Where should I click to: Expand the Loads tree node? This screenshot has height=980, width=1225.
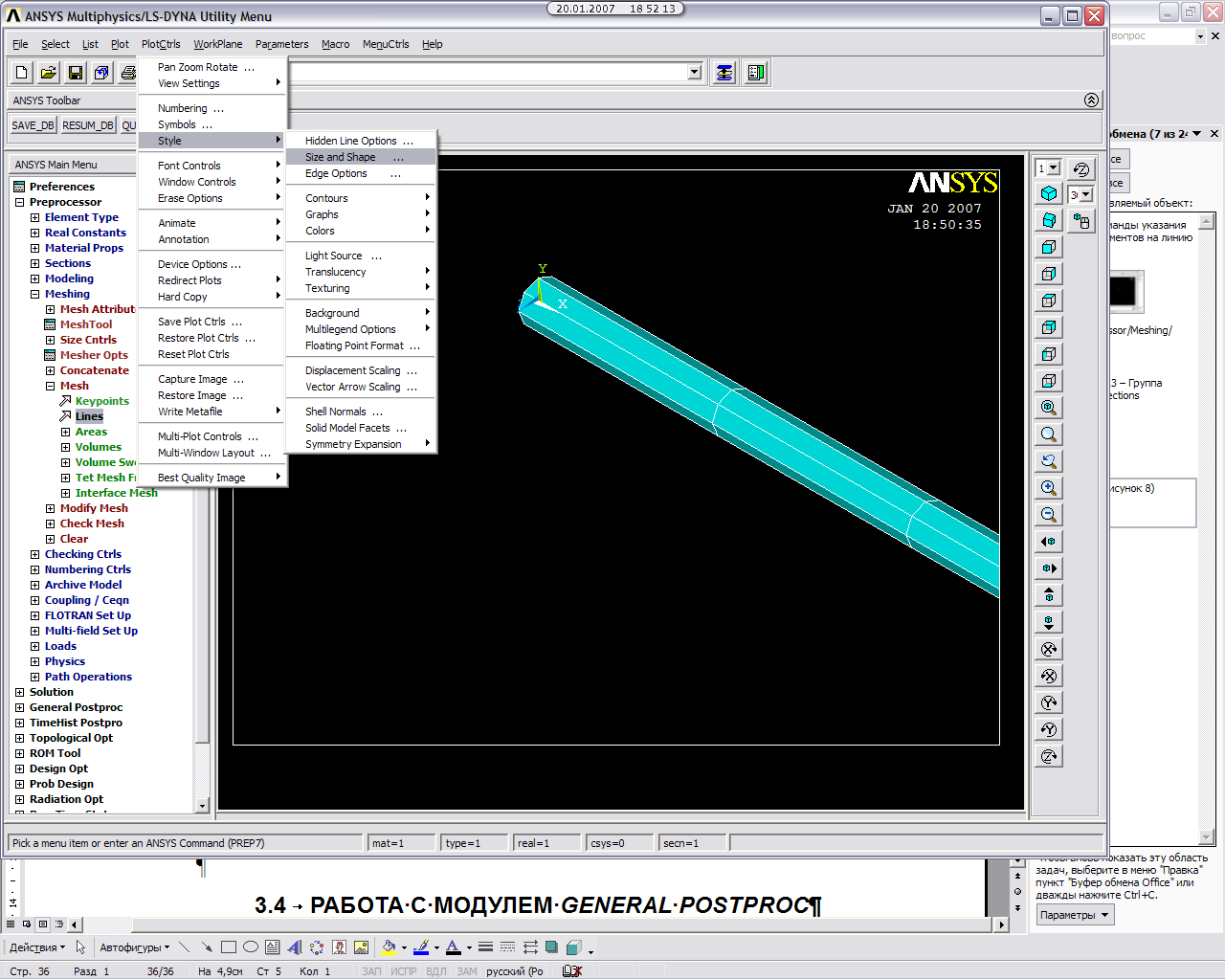point(34,646)
